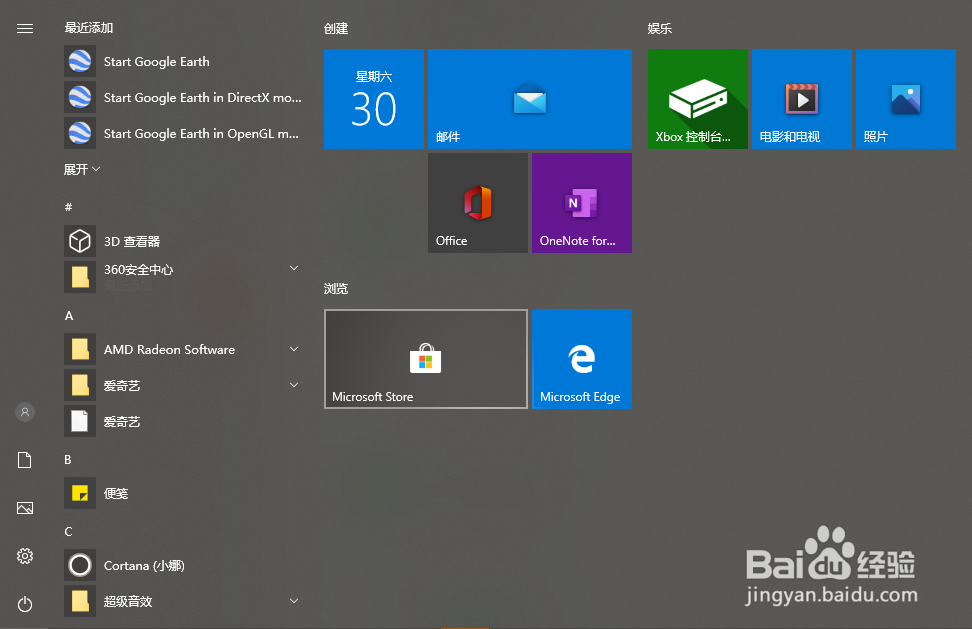The image size is (972, 629).
Task: Open the 爱奇艺 file entry with the white document icon
Action: pyautogui.click(x=184, y=421)
